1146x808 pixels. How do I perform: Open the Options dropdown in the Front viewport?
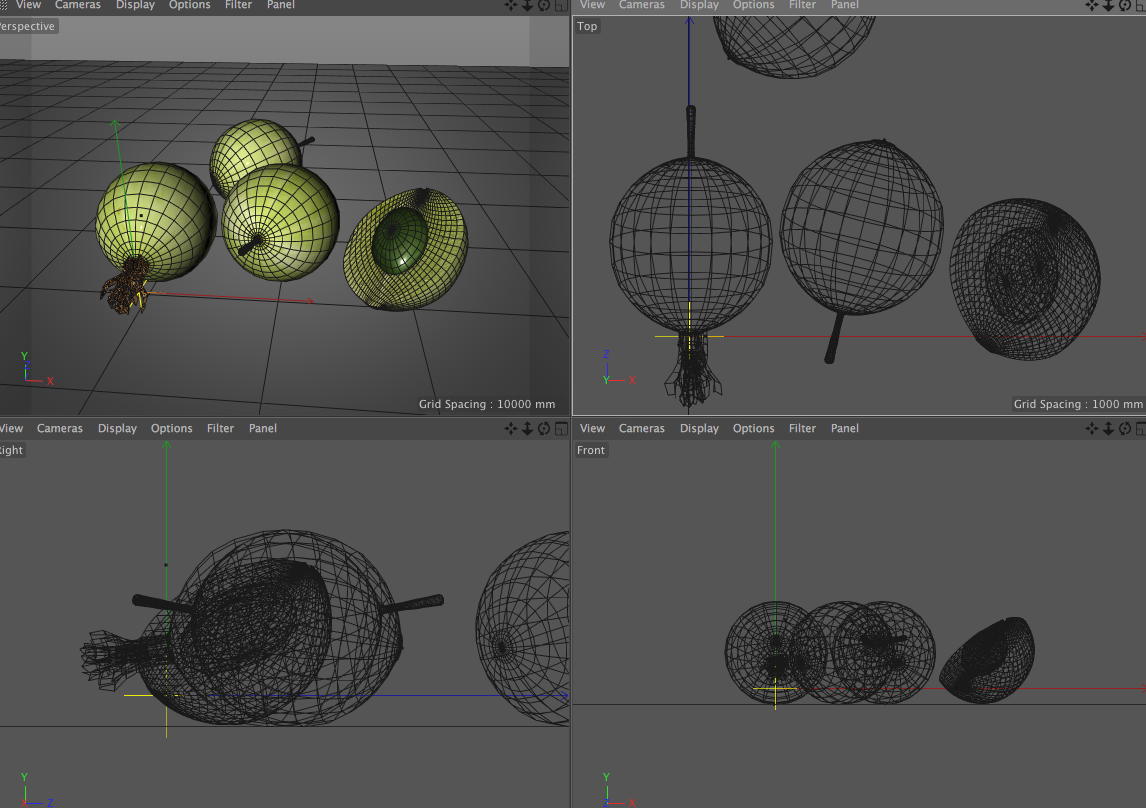pyautogui.click(x=753, y=428)
